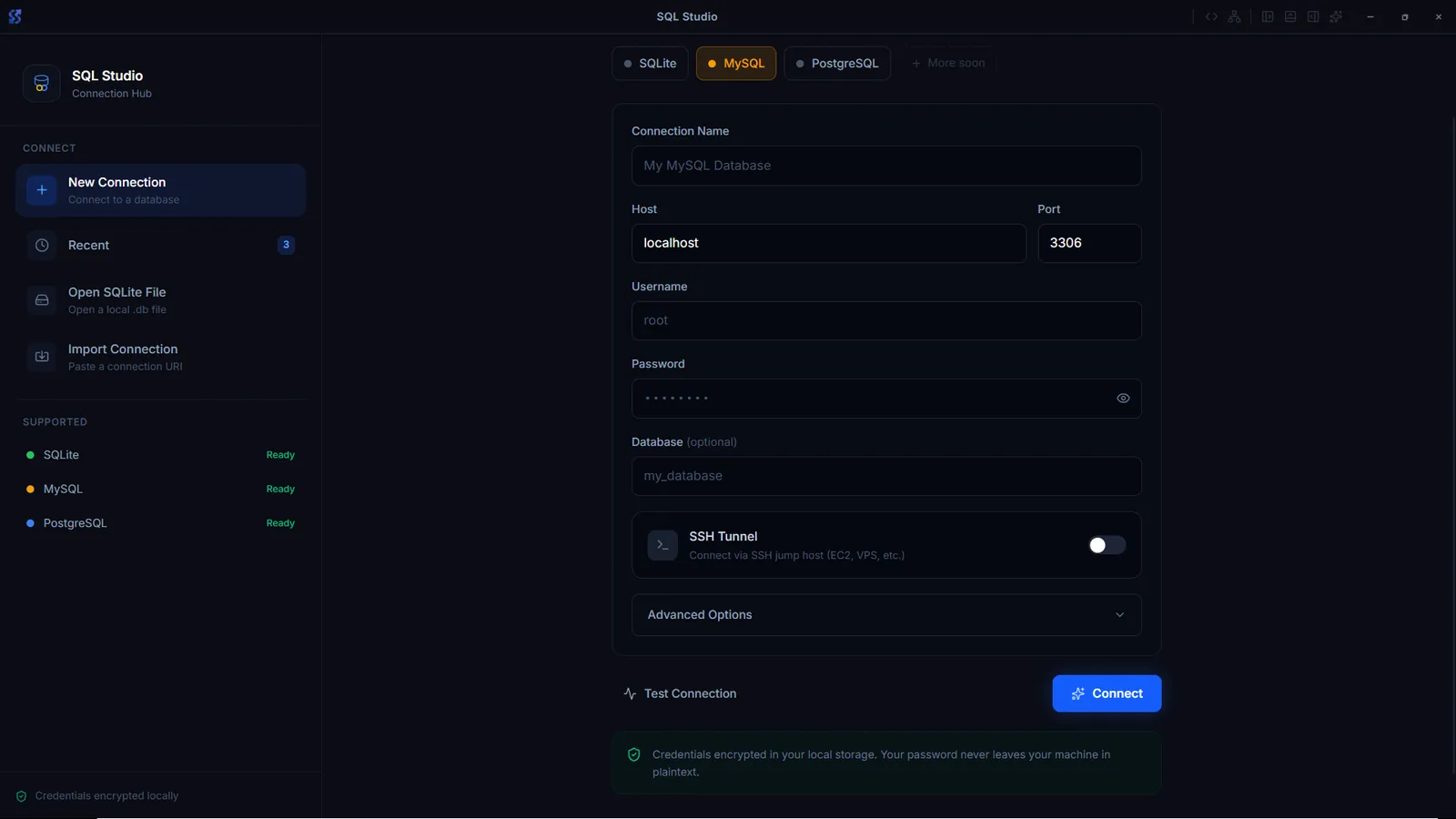Choose Open SQLite File in sidebar

(160, 300)
